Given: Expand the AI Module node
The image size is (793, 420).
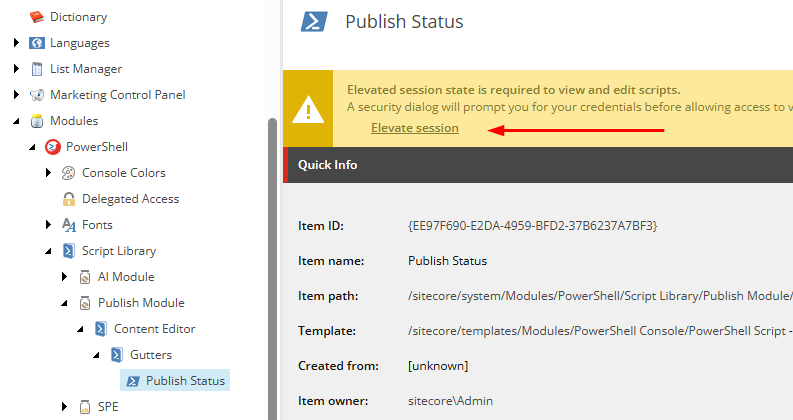Looking at the screenshot, I should (x=64, y=276).
